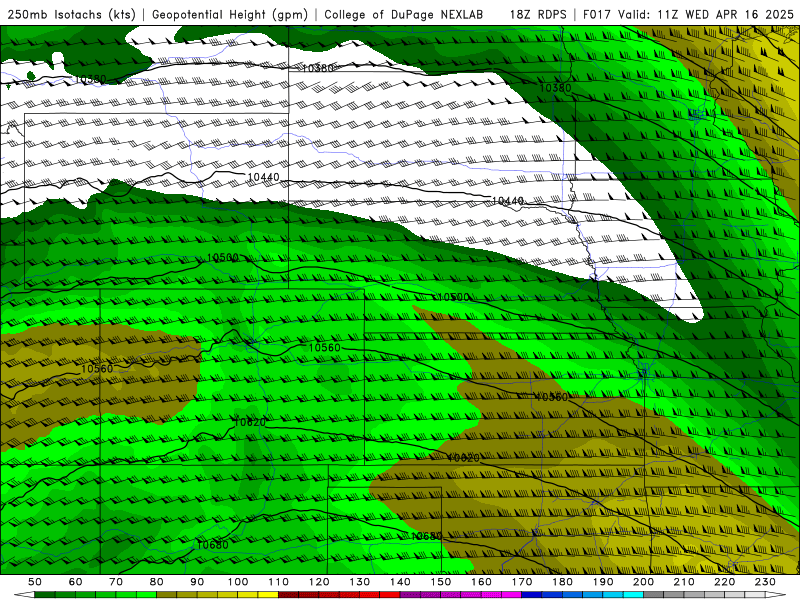Click the easternmost 10440 contour label
The width and height of the screenshot is (800, 600).
click(508, 201)
